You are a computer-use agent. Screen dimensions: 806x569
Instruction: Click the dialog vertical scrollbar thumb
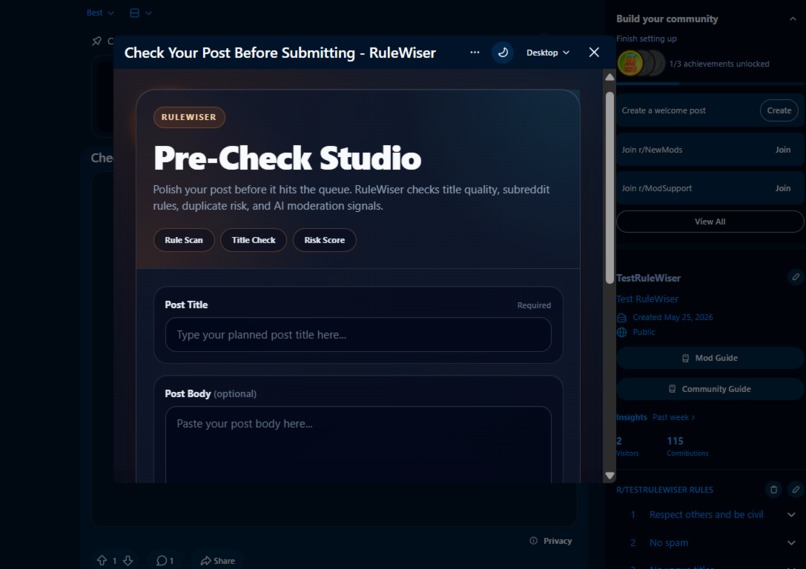point(610,187)
